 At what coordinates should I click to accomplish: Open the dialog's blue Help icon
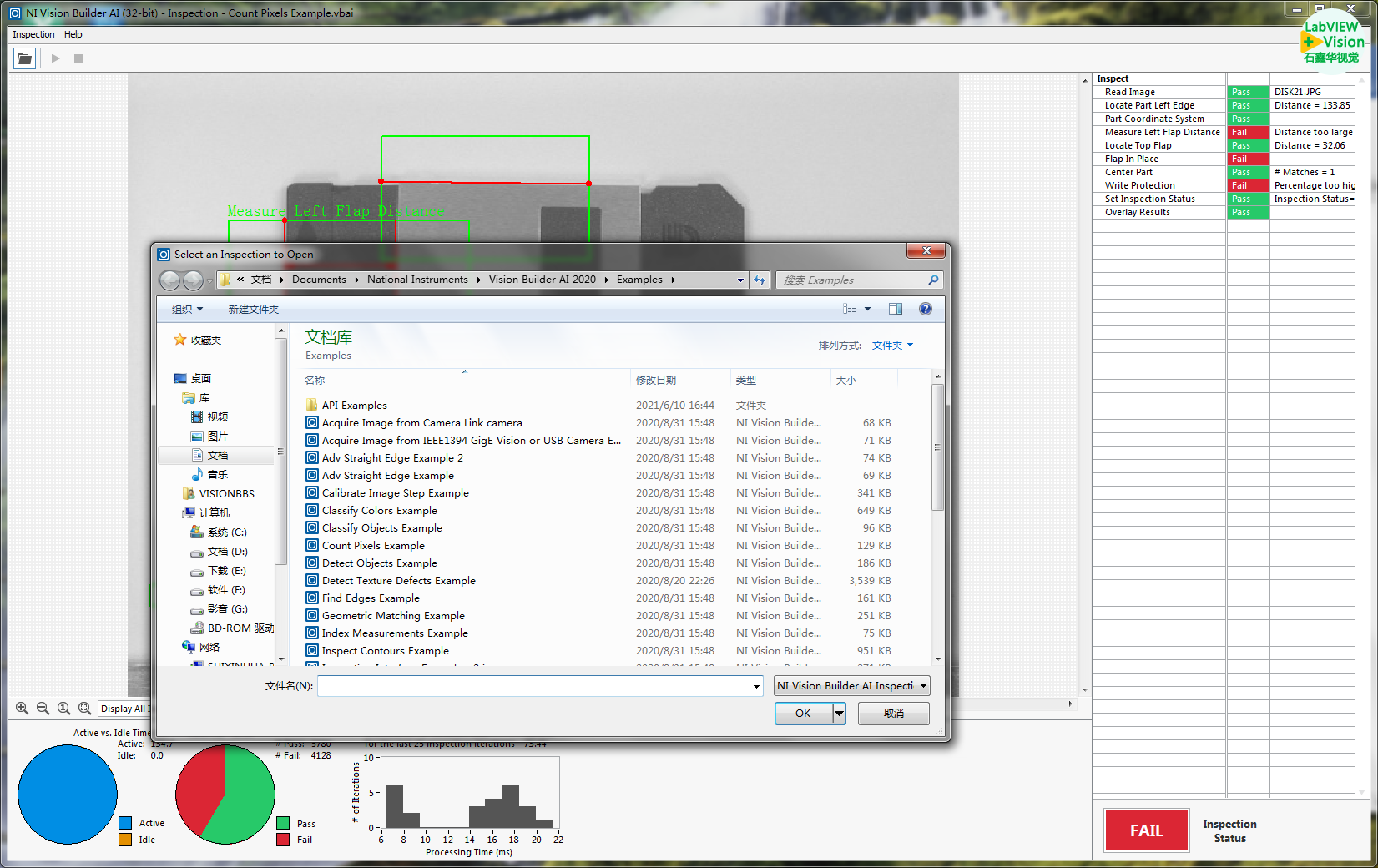[925, 309]
